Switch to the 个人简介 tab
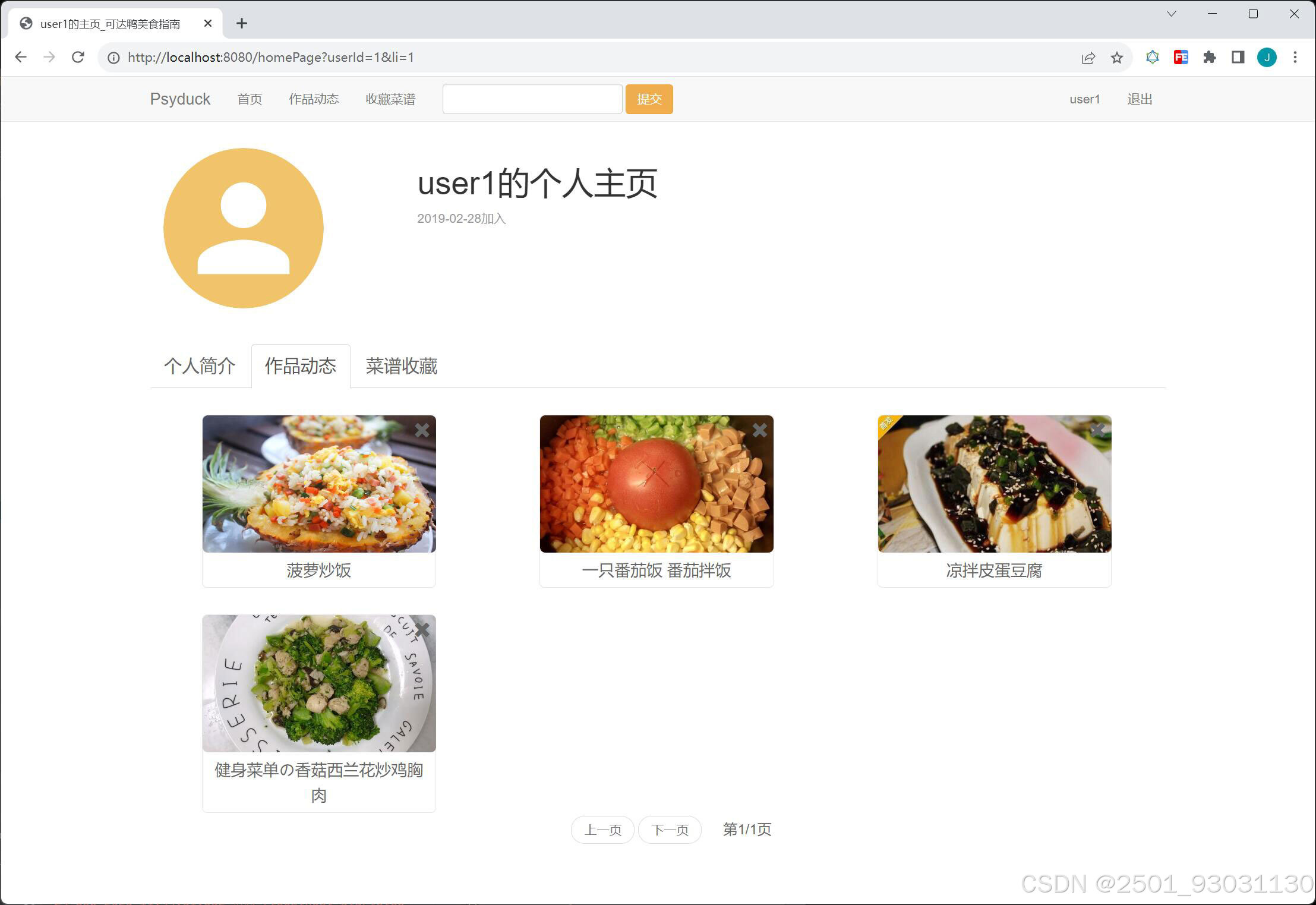Viewport: 1316px width, 905px height. (x=200, y=367)
